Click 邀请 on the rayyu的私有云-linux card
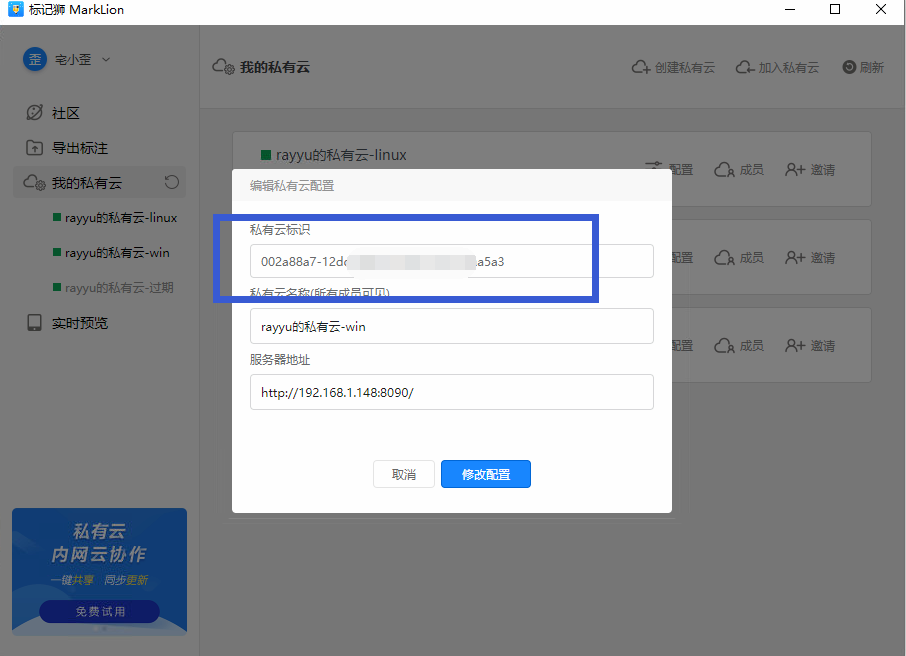Viewport: 906px width, 656px height. tap(810, 170)
